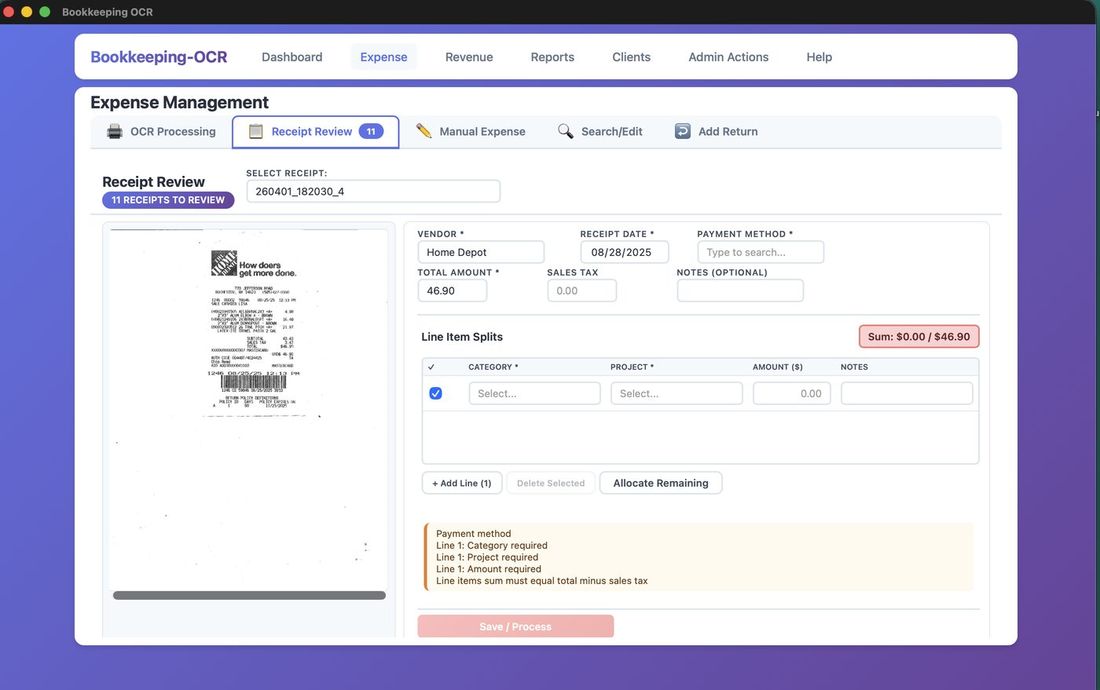Click the Notes optional input field
1100x690 pixels.
[x=740, y=290]
